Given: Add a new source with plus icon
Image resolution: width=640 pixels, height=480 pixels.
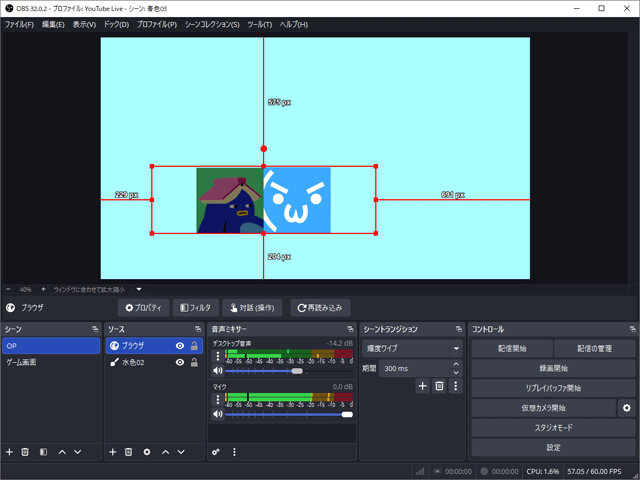Looking at the screenshot, I should pos(113,452).
